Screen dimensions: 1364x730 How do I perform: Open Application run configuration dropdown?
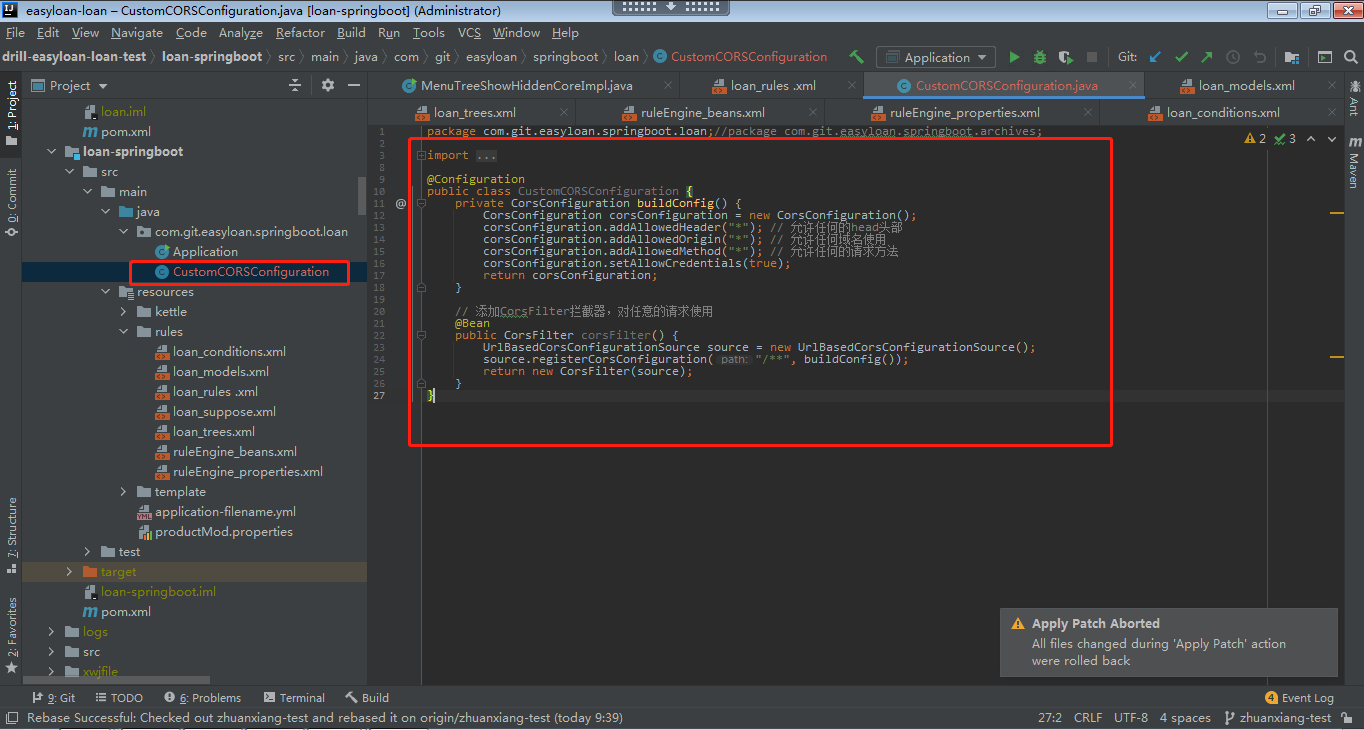coord(935,57)
